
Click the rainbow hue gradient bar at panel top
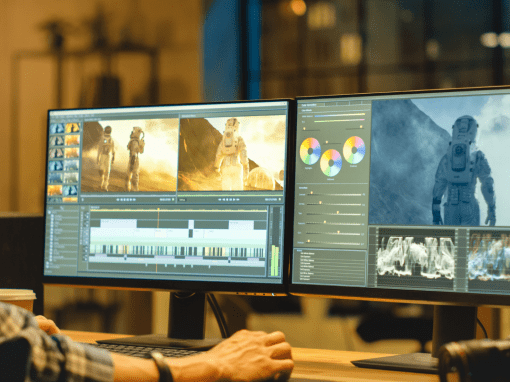(x=340, y=115)
